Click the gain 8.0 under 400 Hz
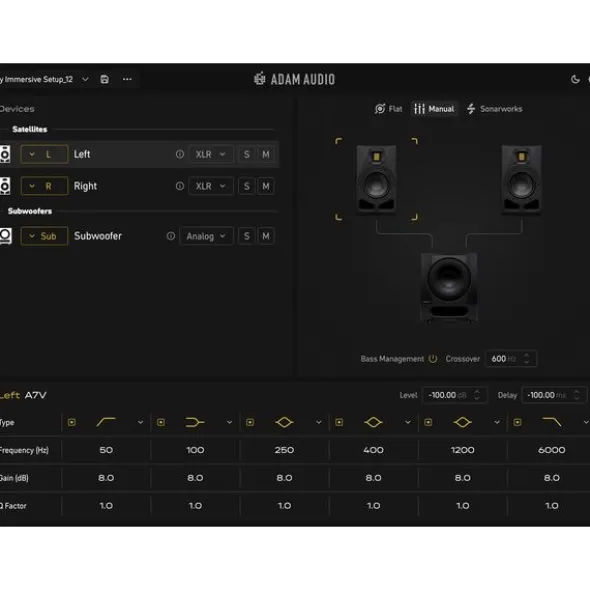 pyautogui.click(x=373, y=478)
